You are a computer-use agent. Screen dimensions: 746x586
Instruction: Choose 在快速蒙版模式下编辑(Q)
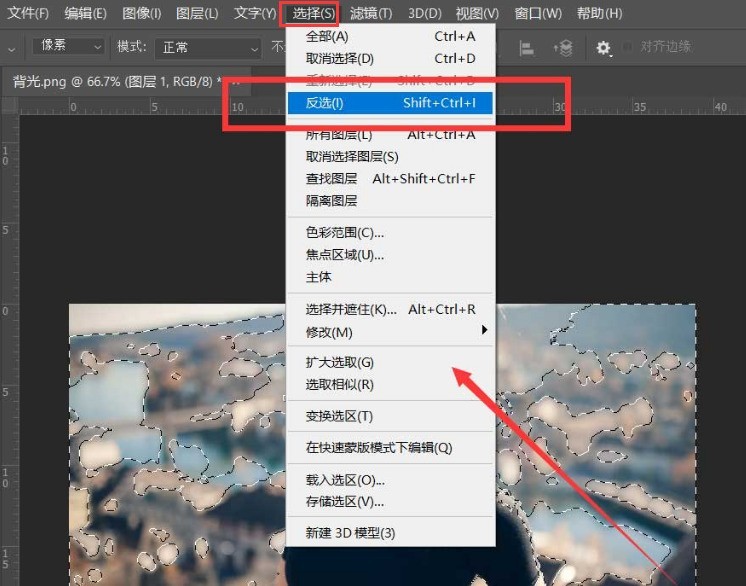(390, 448)
